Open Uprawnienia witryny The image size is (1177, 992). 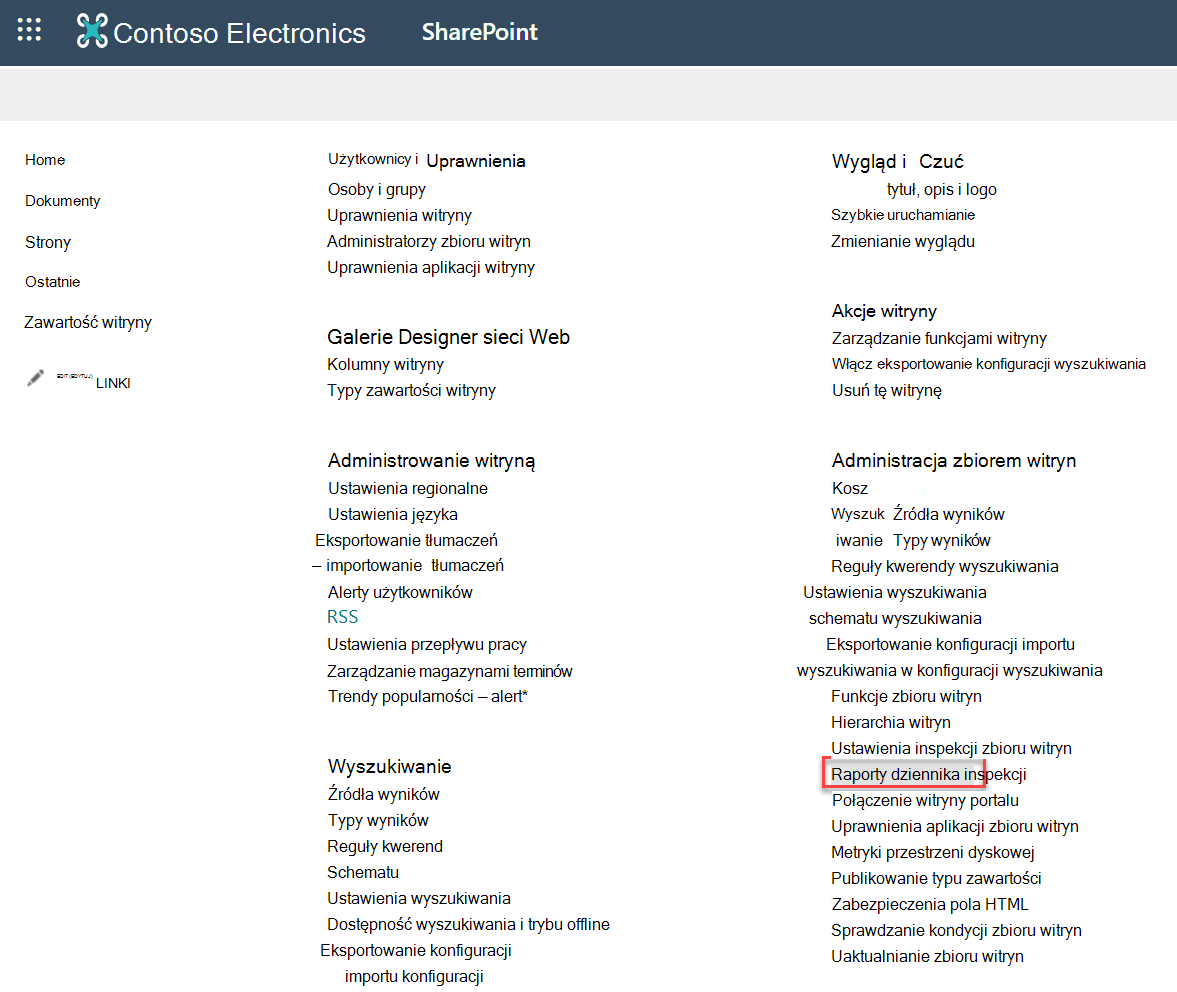(399, 215)
